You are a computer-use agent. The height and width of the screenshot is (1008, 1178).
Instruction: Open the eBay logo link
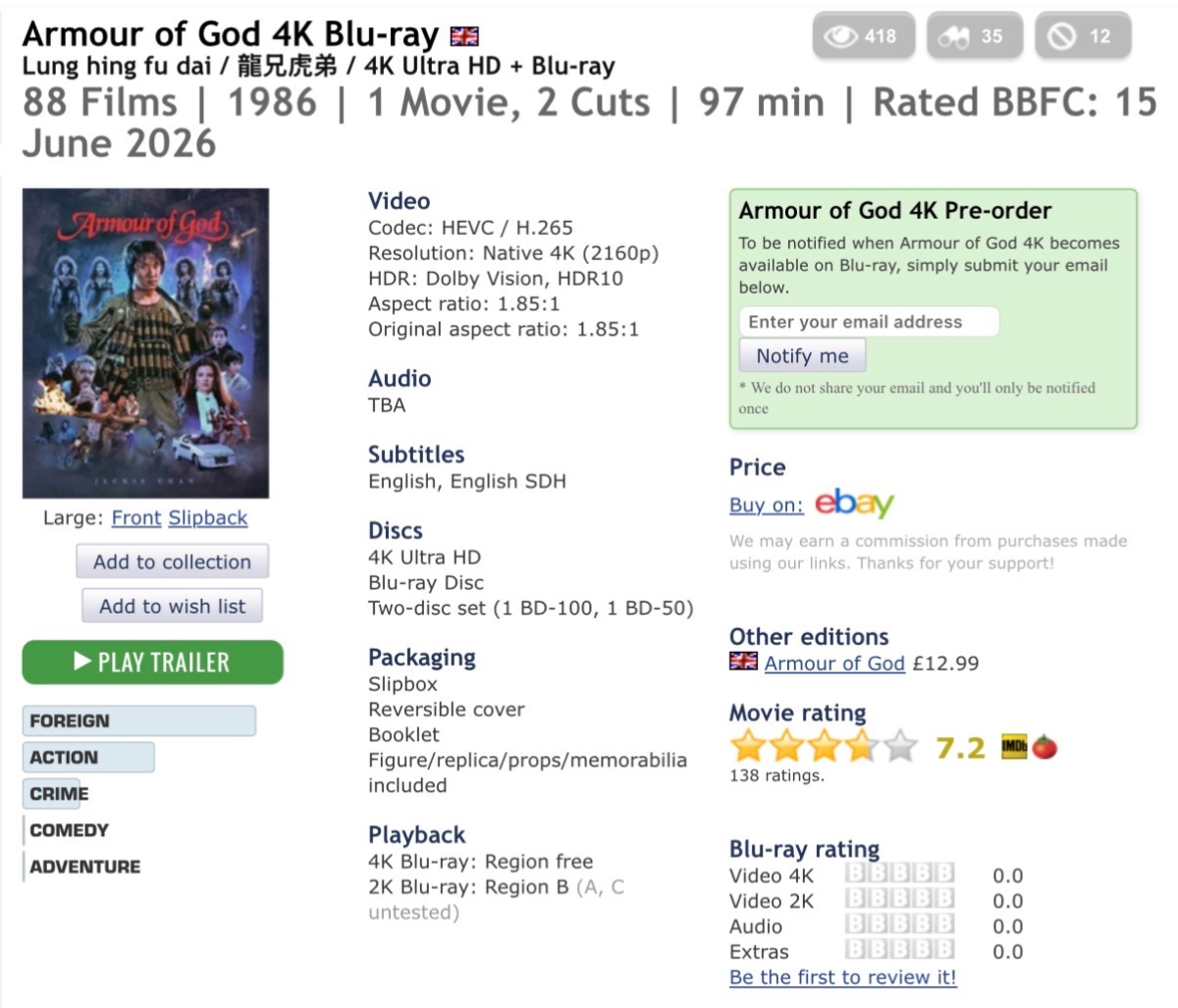click(x=854, y=504)
